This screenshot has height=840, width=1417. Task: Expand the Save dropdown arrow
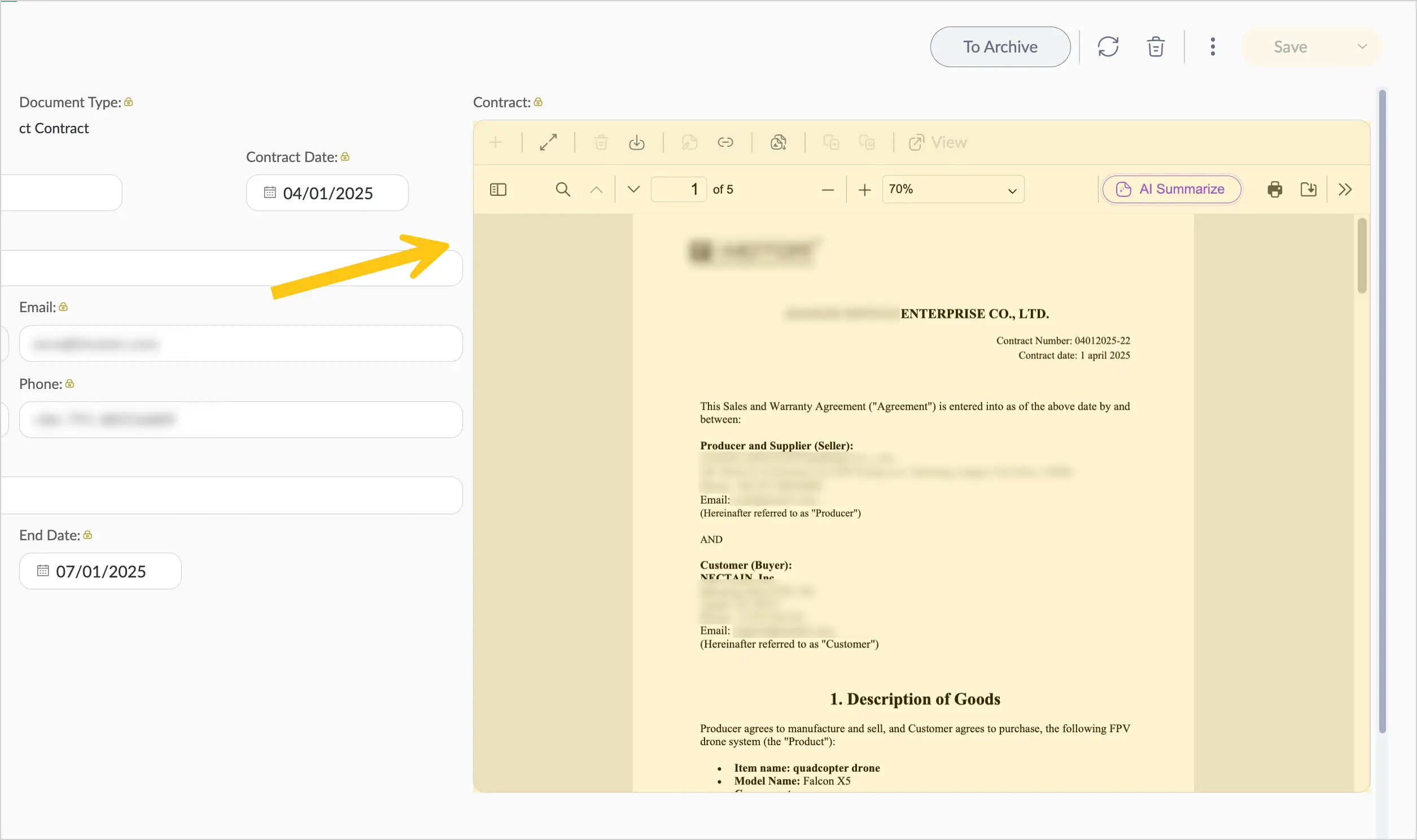click(1362, 47)
